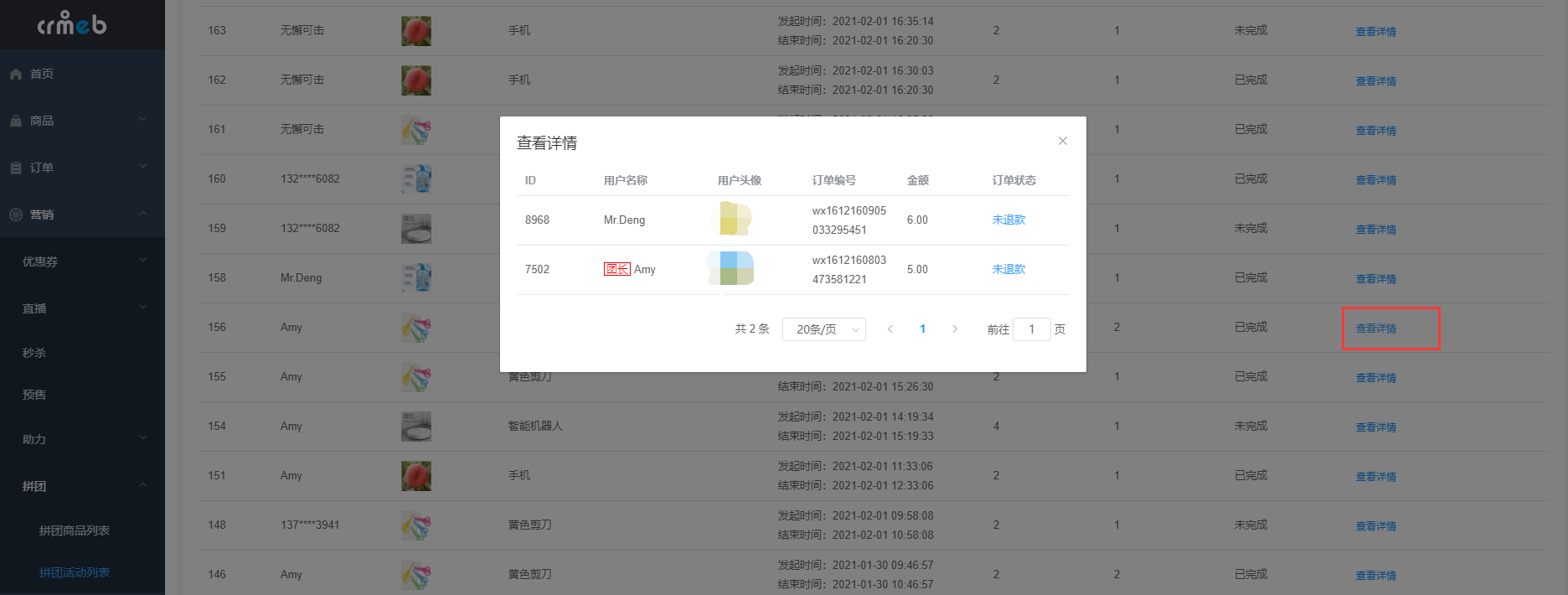Click 查看详情 link for row 156
The width and height of the screenshot is (1568, 595).
click(1376, 329)
